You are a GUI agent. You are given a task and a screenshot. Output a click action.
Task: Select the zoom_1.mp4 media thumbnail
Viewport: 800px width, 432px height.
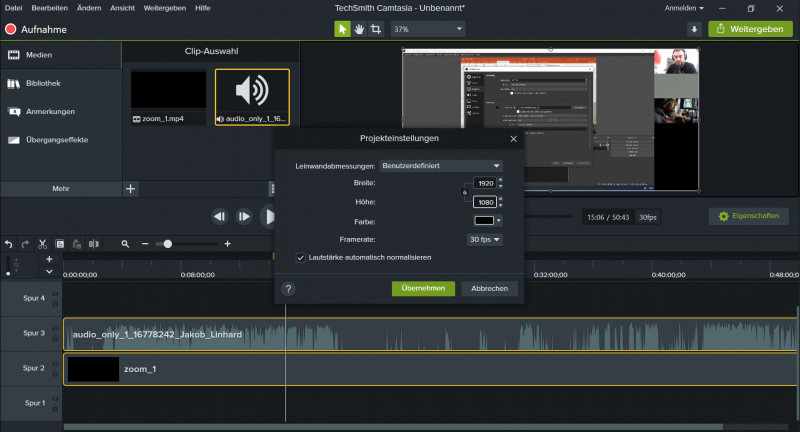[168, 97]
